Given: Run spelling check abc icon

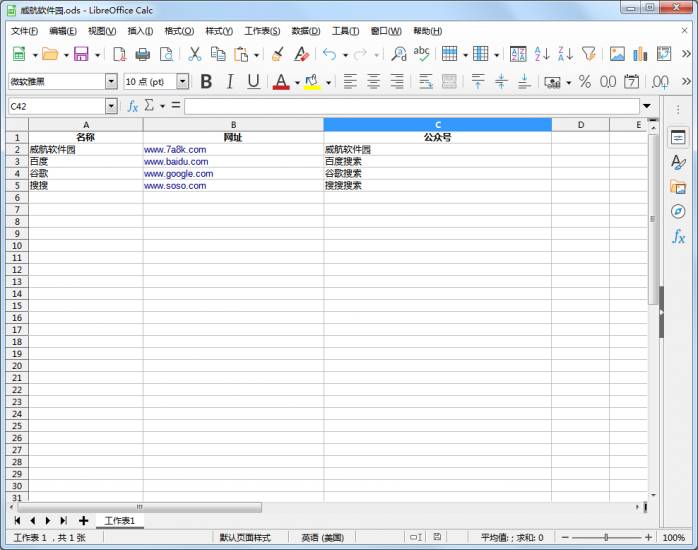Looking at the screenshot, I should [x=422, y=53].
